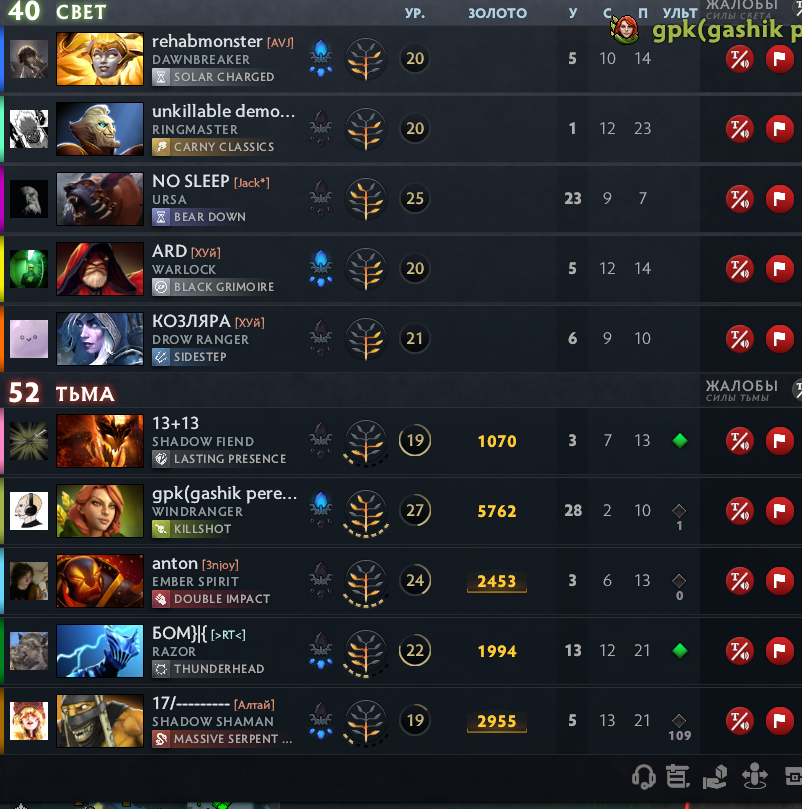The height and width of the screenshot is (809, 802).
Task: Open Windranger talent tree icon
Action: pyautogui.click(x=366, y=512)
